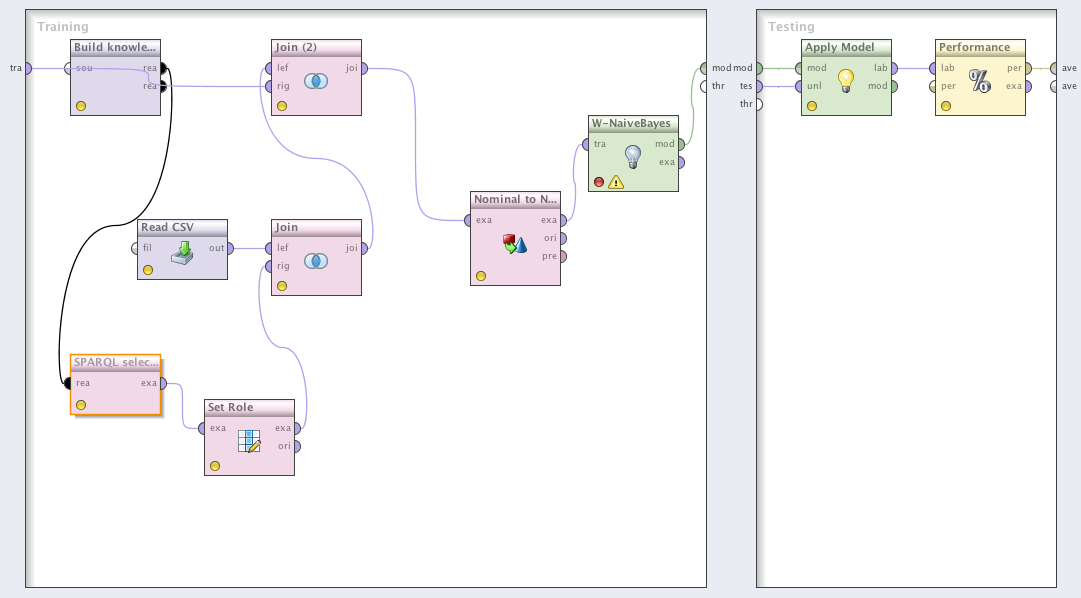Screen dimensions: 1081x598
Task: Click the 'tra' input port of Training
Action: tap(28, 68)
